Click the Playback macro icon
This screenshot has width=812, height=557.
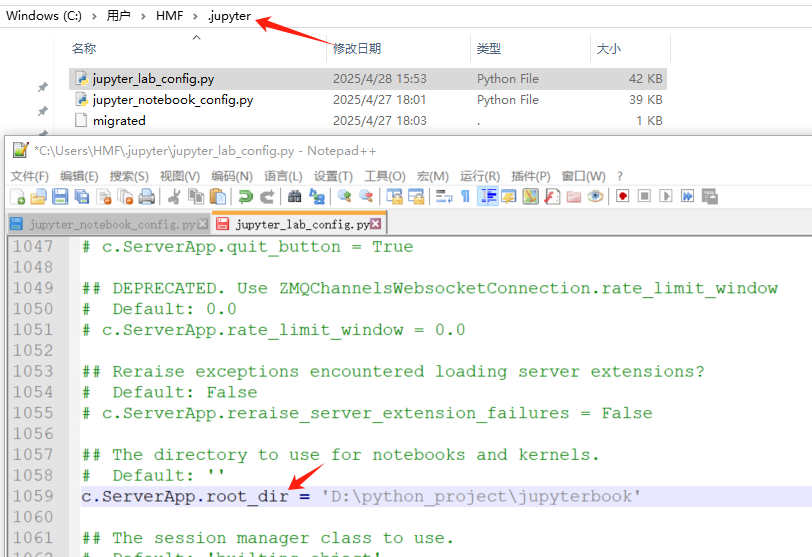pos(666,197)
